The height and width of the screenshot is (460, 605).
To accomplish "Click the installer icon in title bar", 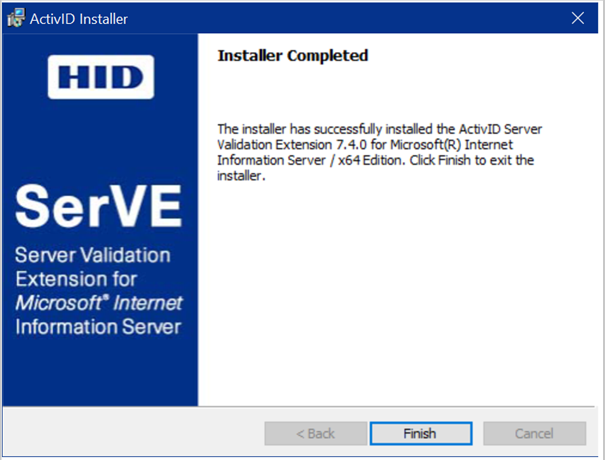I will (x=16, y=18).
